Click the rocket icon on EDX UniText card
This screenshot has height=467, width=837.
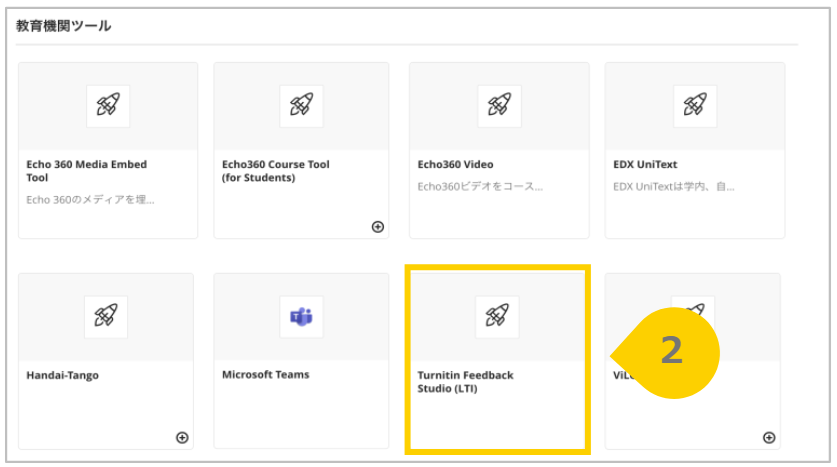click(694, 106)
